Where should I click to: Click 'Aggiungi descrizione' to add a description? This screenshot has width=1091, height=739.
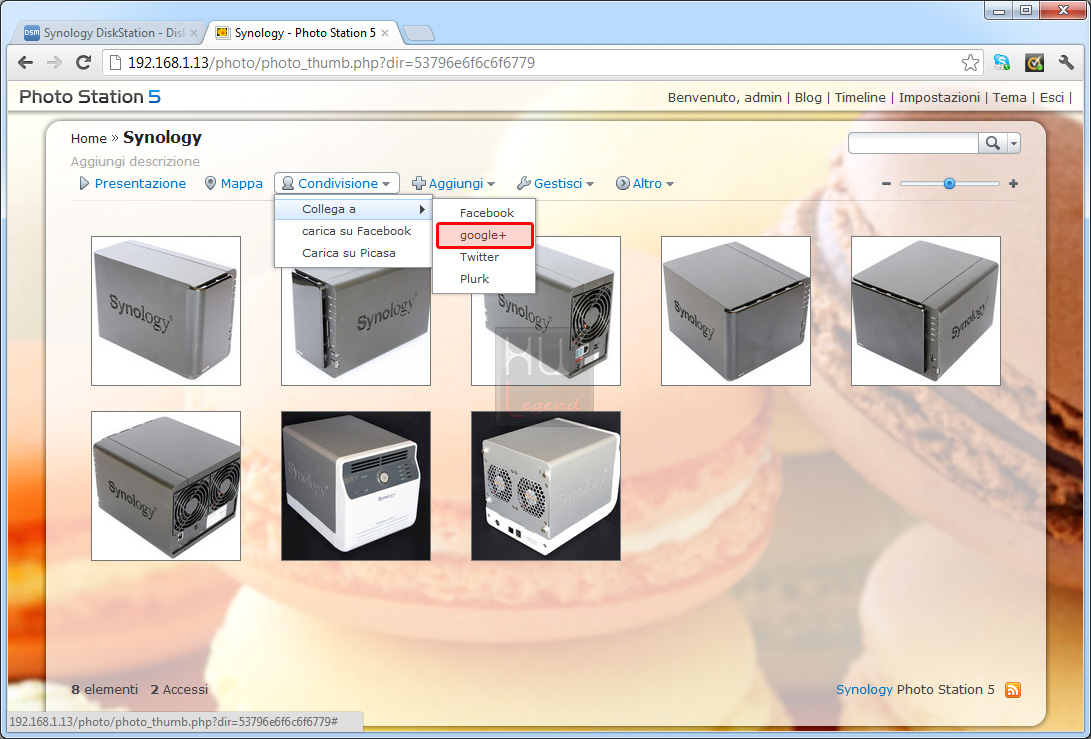tap(135, 161)
